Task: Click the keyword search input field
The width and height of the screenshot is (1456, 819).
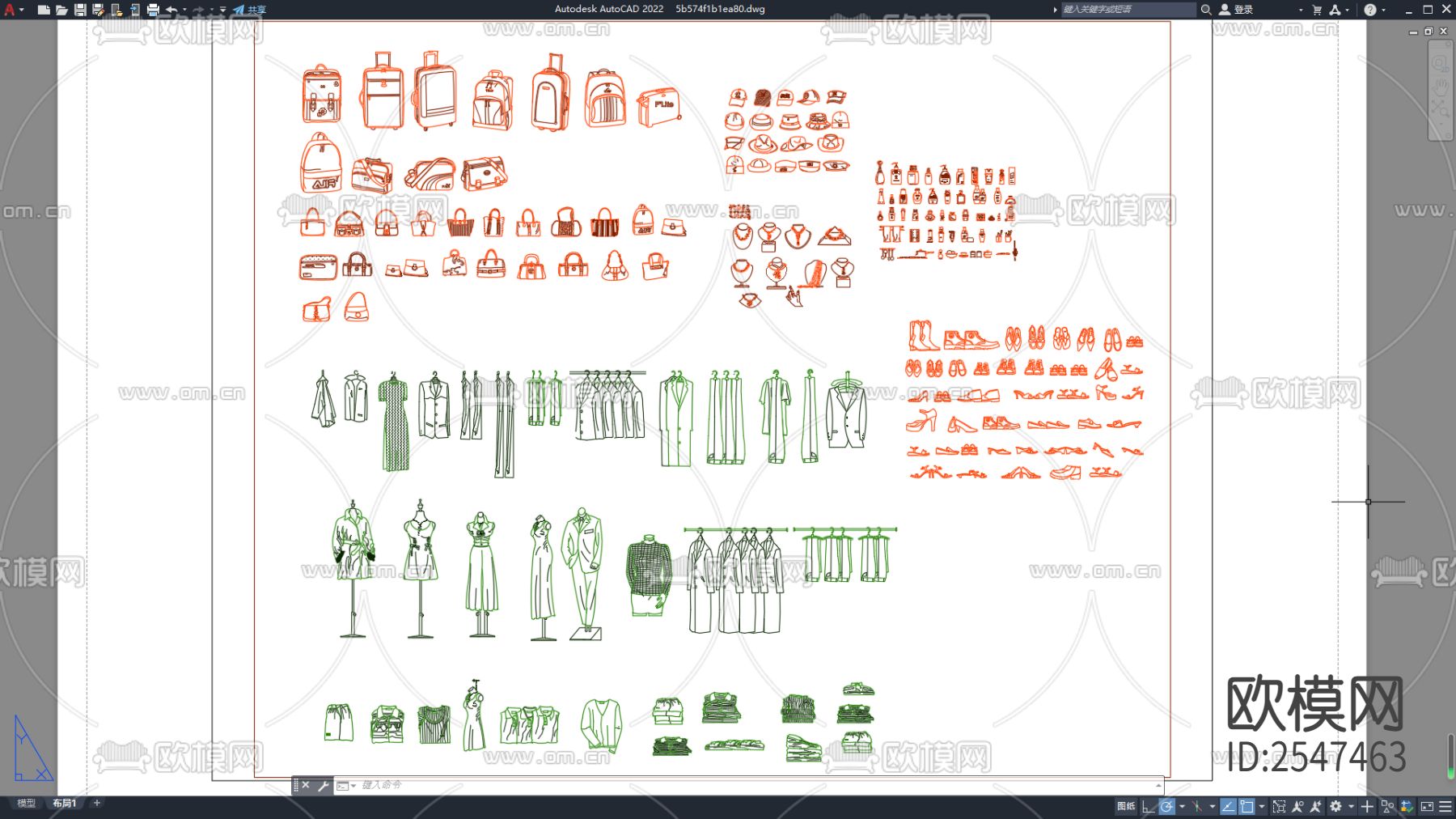Action: click(x=1128, y=10)
